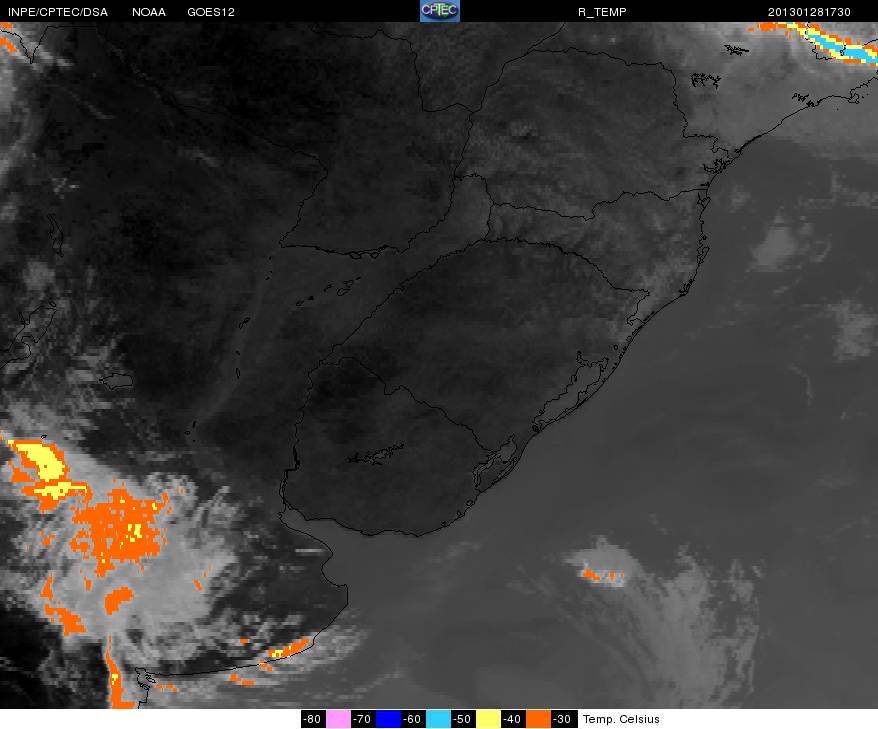Click the orange -40 to -30 legend swatch
This screenshot has height=729, width=878.
(x=538, y=719)
